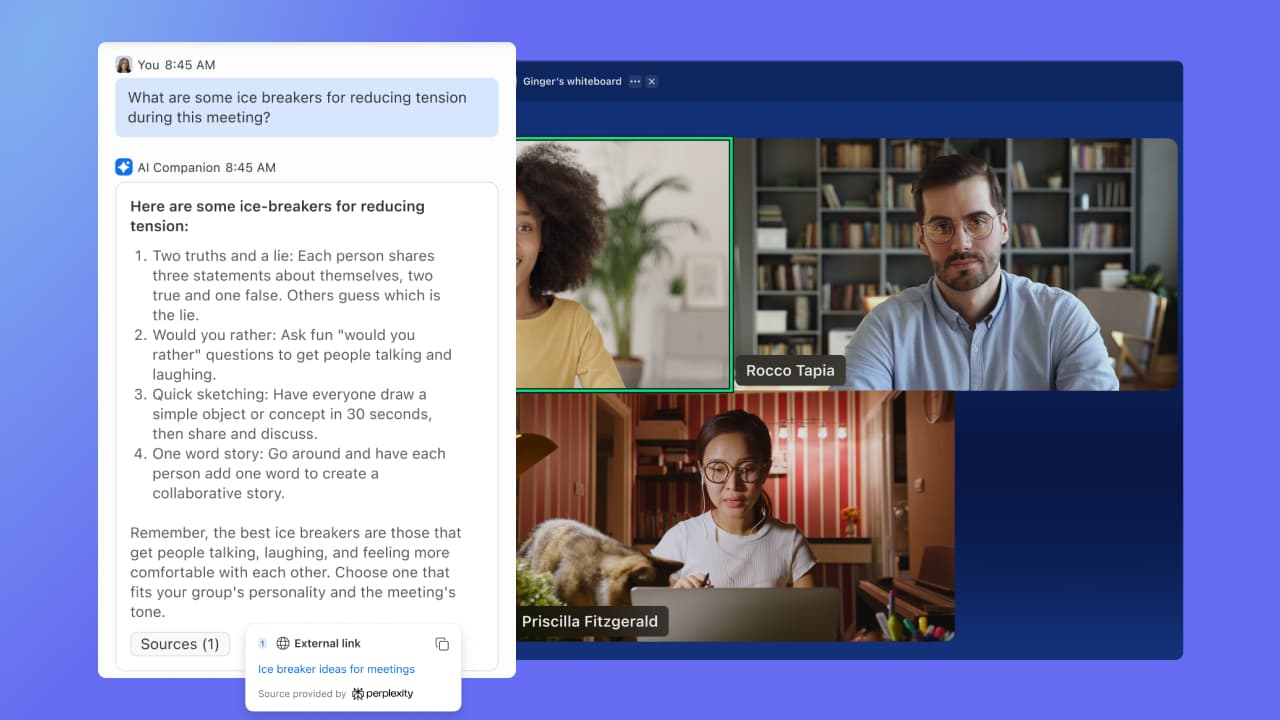This screenshot has width=1280, height=720.
Task: Click the globe icon next to External link
Action: coord(283,644)
